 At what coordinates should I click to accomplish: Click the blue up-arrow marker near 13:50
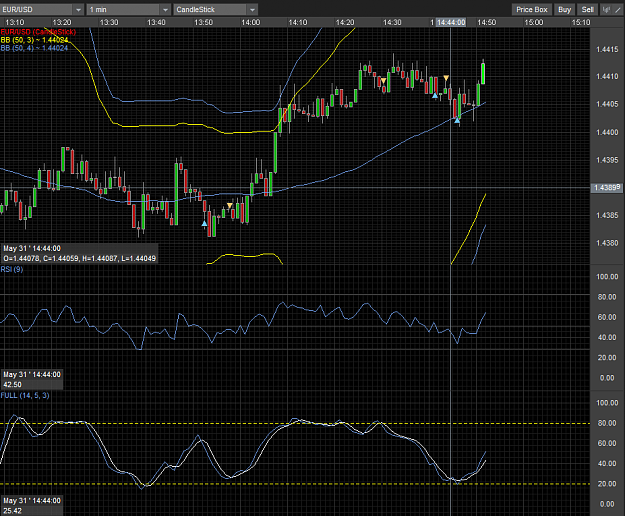[x=204, y=224]
